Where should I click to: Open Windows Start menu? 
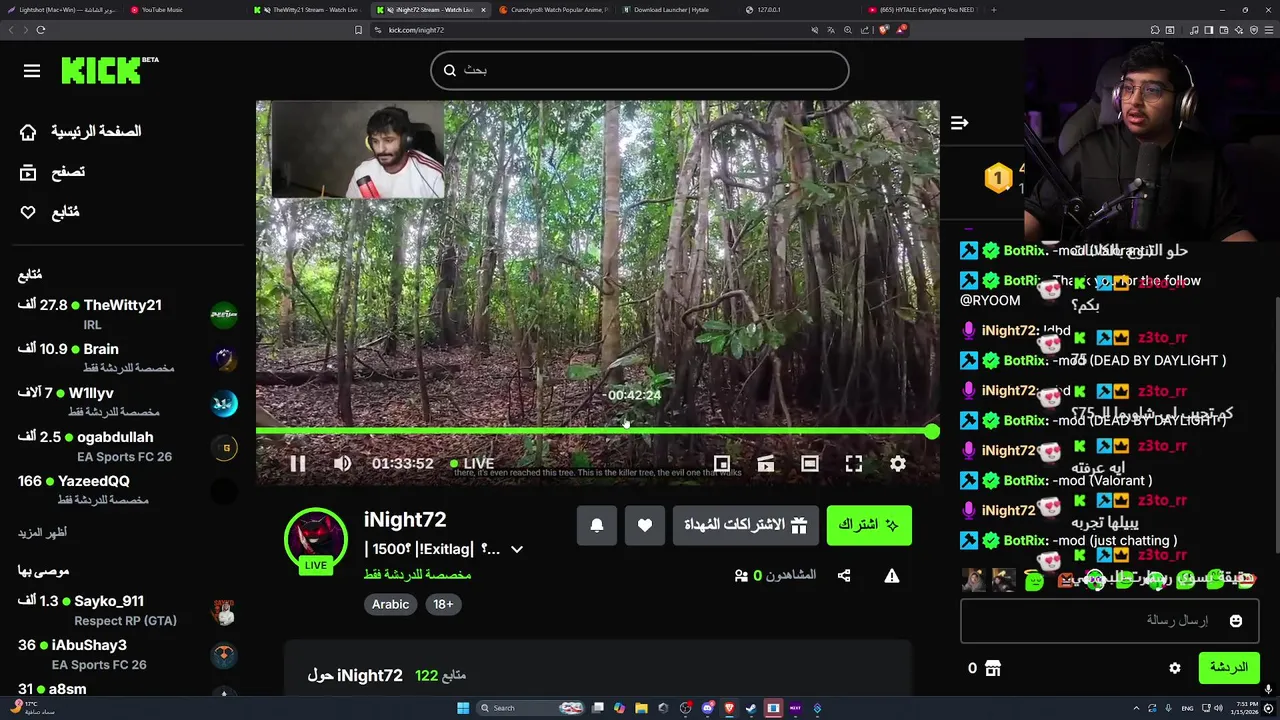click(463, 708)
